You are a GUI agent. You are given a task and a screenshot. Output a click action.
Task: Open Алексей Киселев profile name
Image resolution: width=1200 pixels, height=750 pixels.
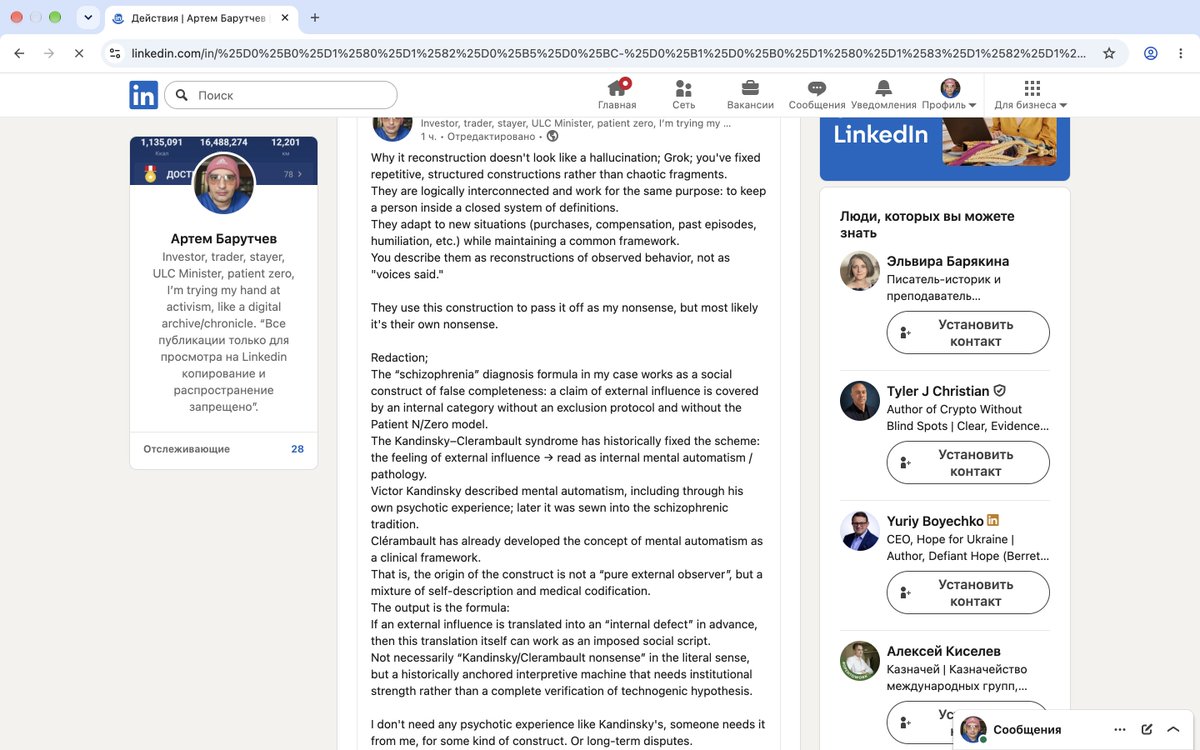click(x=943, y=651)
